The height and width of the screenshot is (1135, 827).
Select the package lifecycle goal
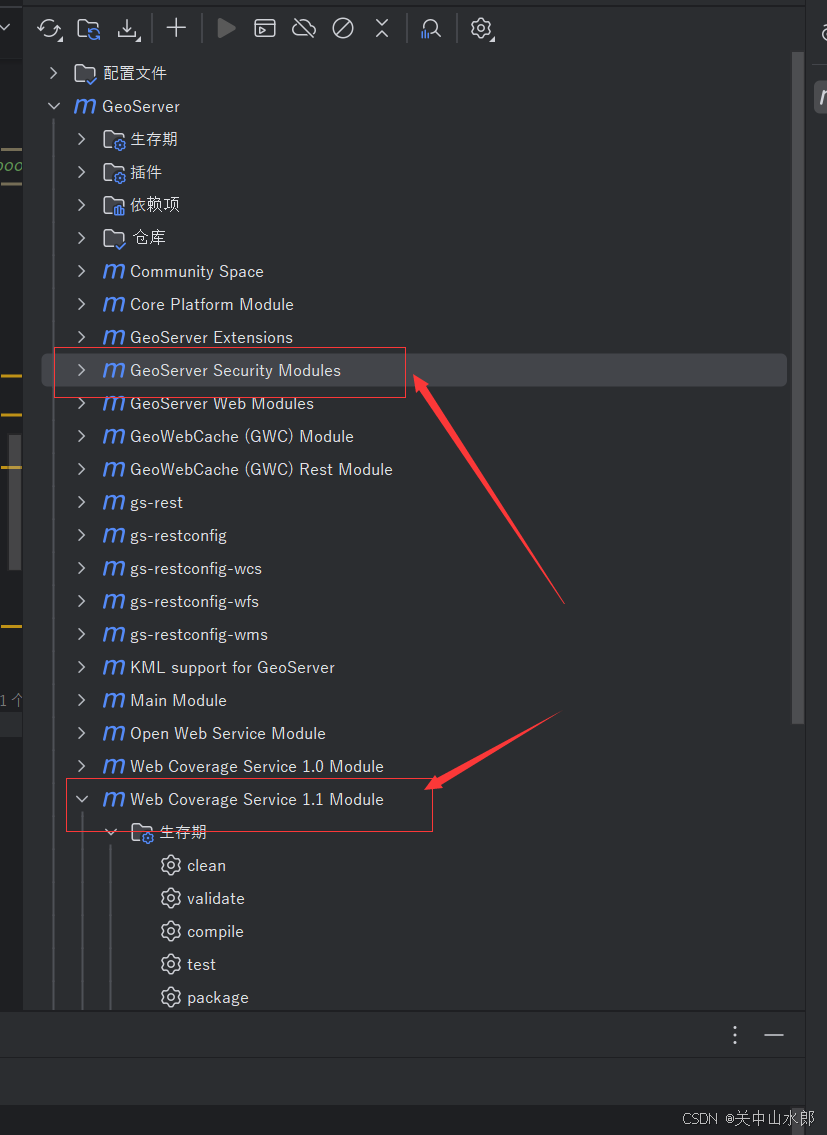[x=218, y=997]
